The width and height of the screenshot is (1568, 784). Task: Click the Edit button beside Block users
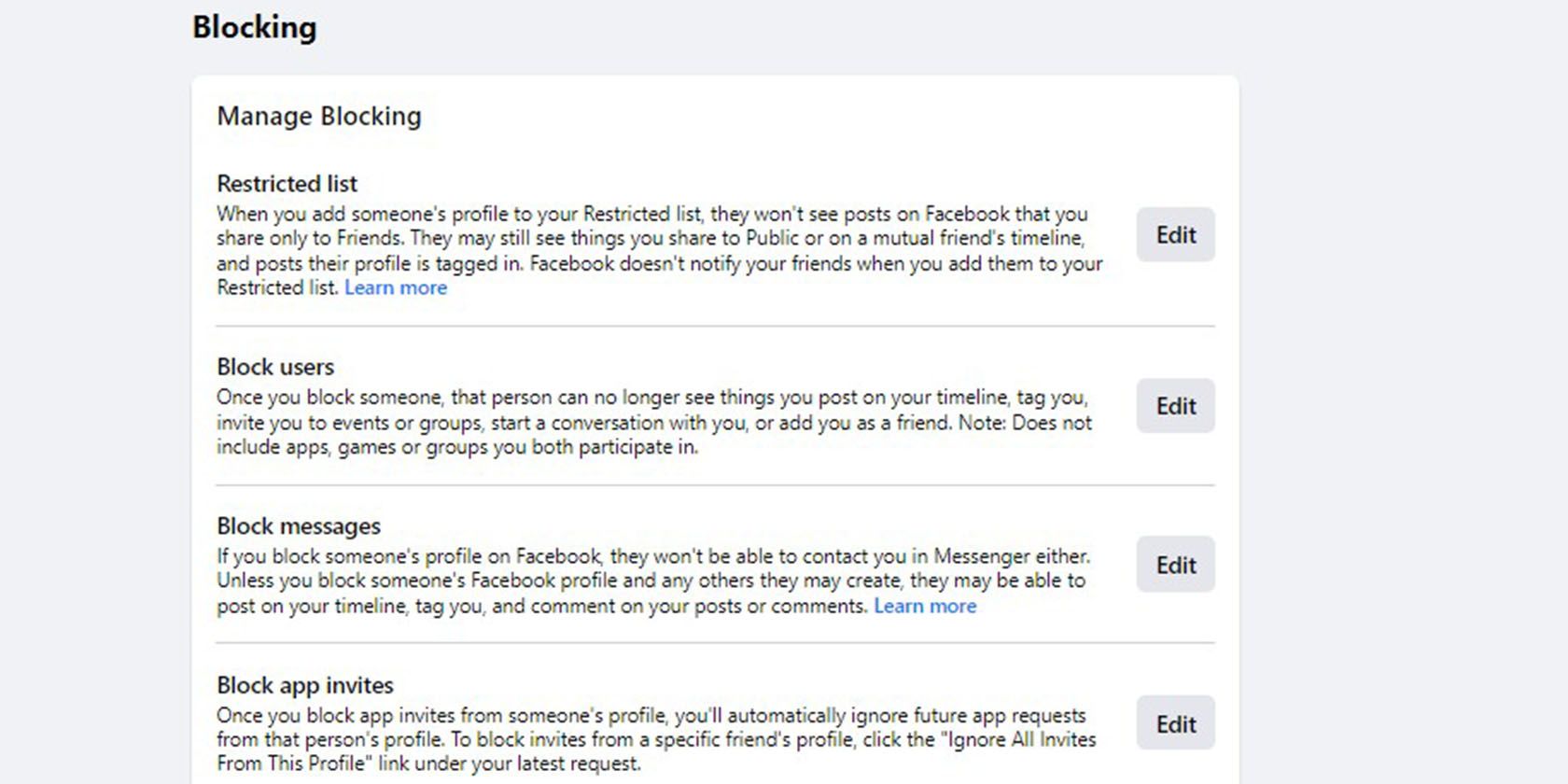coord(1175,406)
